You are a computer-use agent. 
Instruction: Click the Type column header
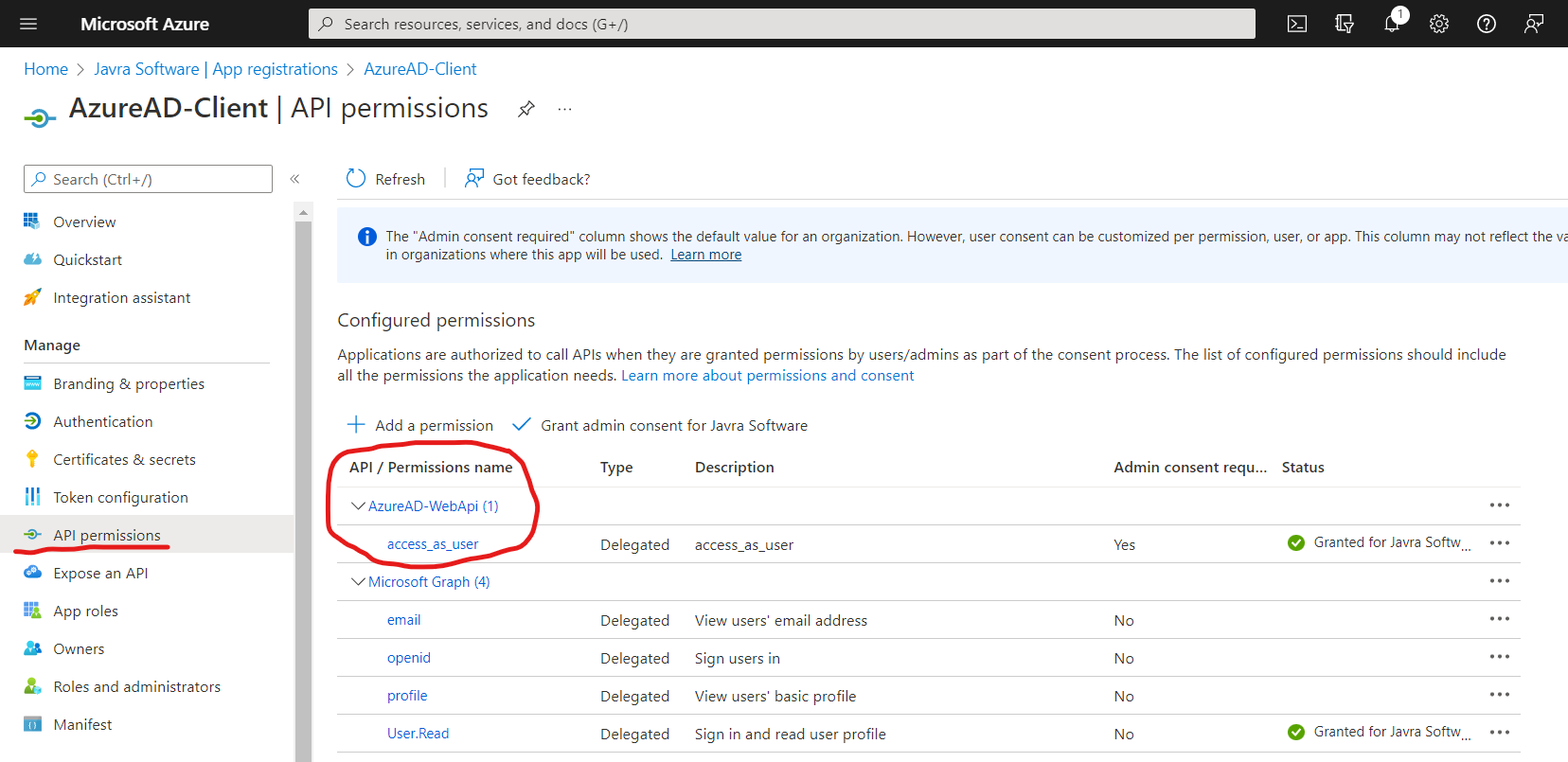(616, 468)
